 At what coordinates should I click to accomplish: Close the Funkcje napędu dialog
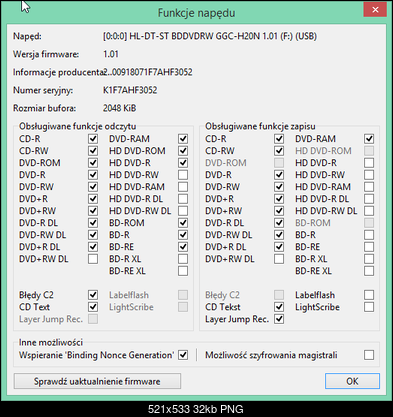(x=375, y=10)
